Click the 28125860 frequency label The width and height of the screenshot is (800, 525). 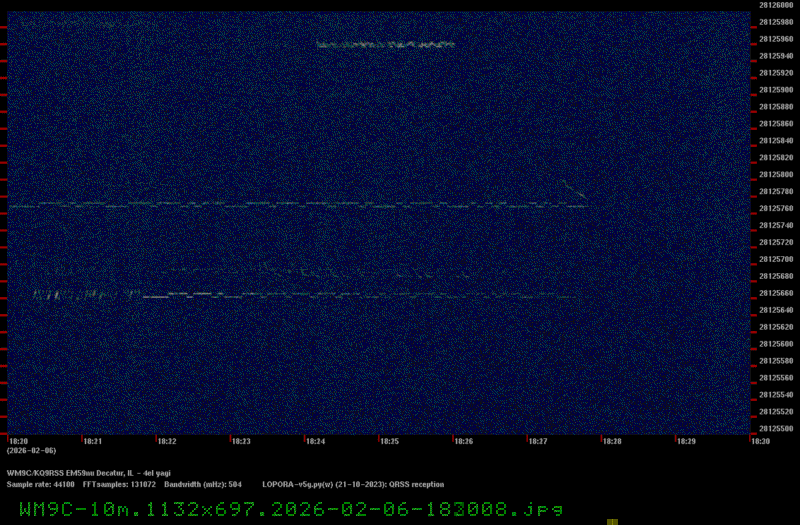click(776, 123)
